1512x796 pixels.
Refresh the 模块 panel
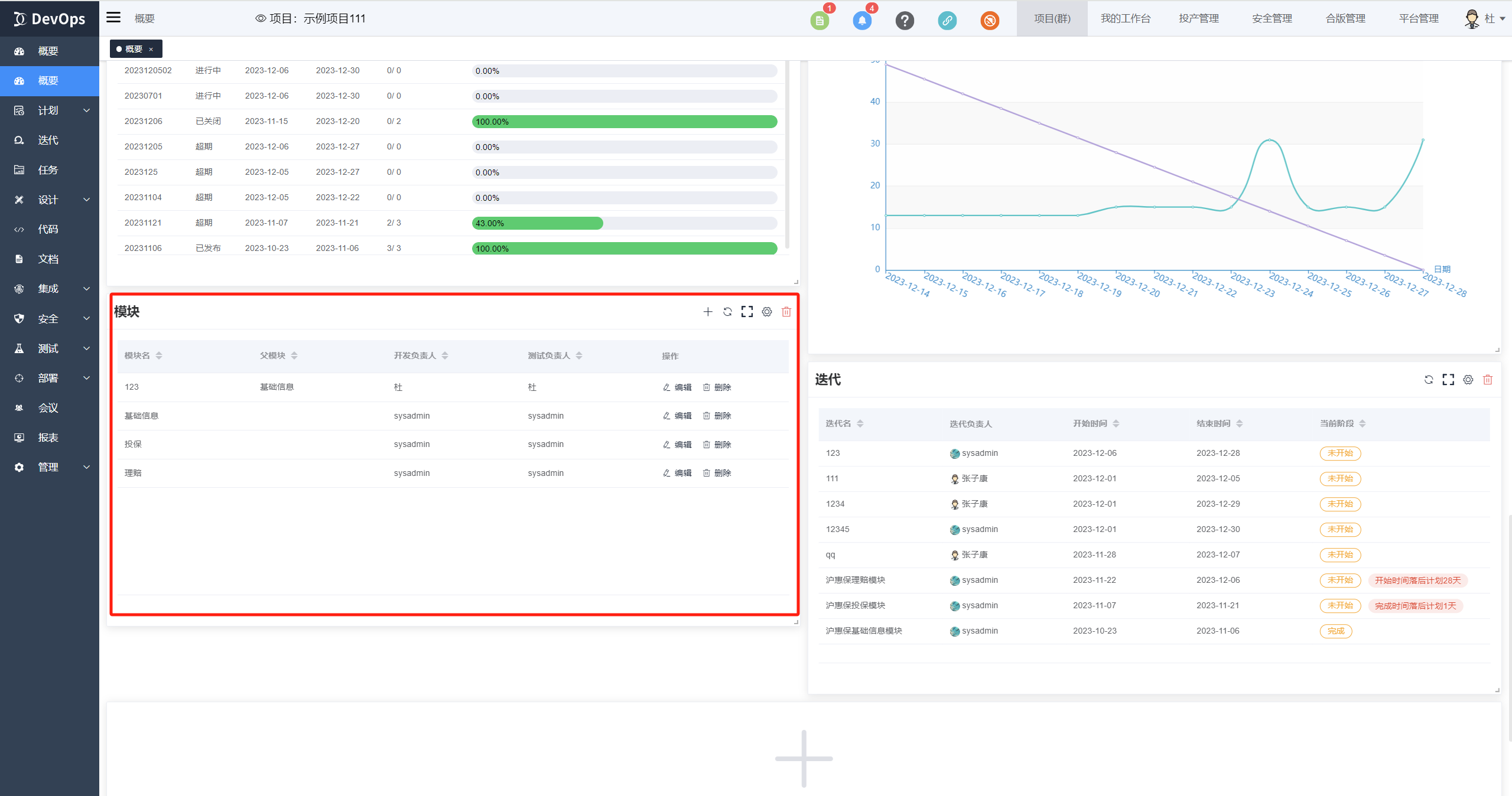[727, 312]
